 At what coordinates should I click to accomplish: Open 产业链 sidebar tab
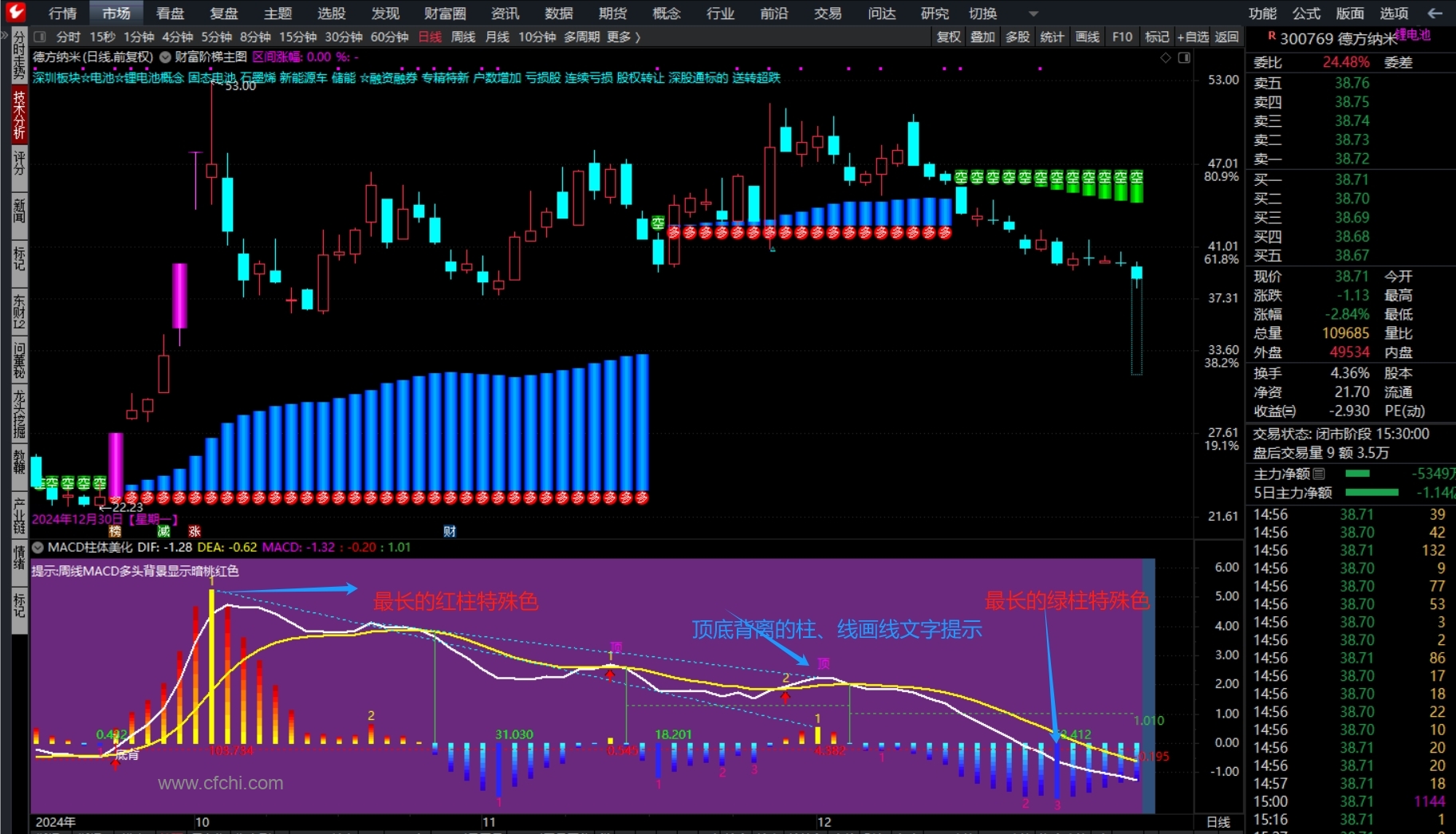click(x=19, y=515)
